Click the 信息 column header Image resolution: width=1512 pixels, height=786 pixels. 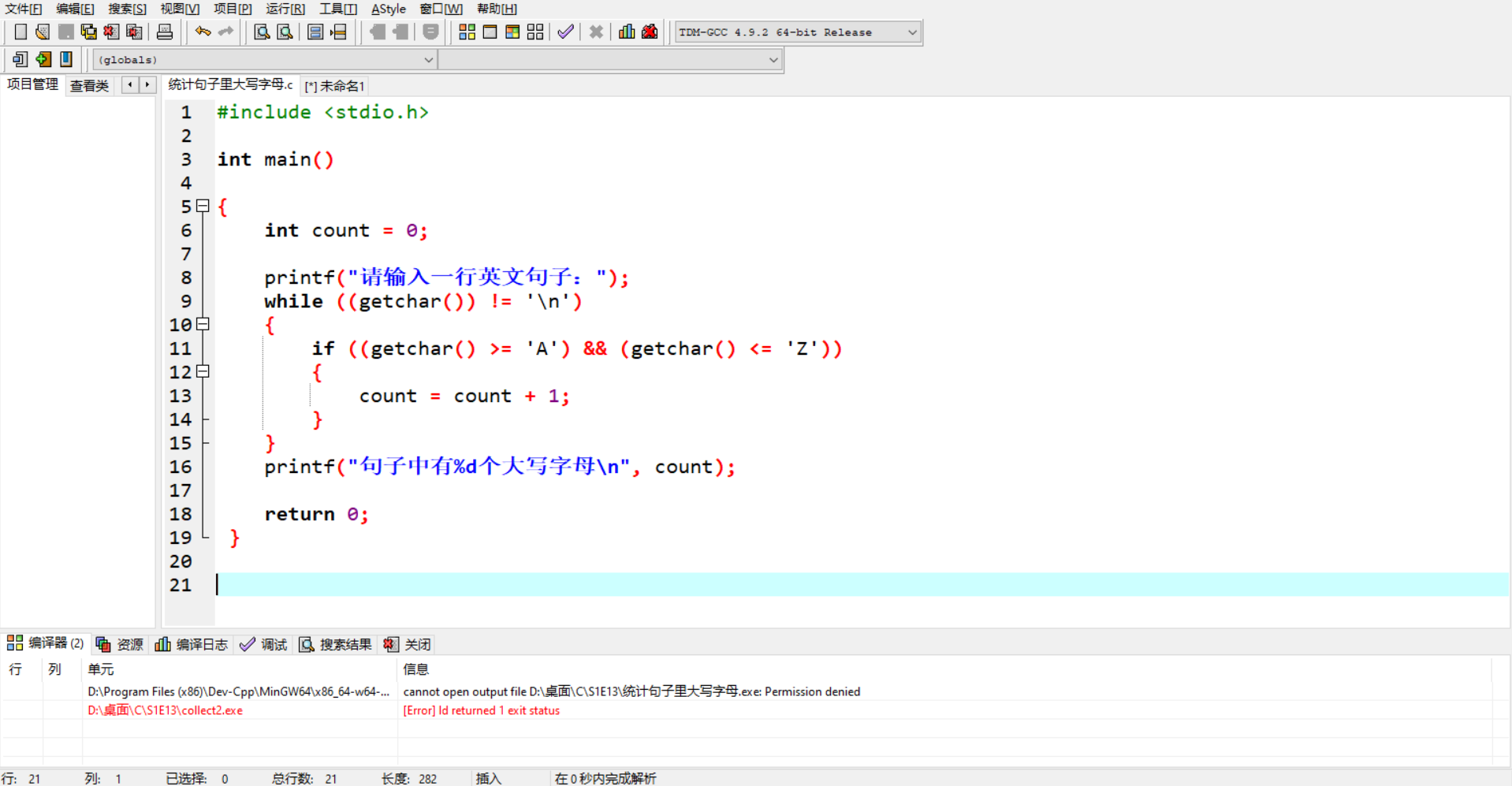click(944, 669)
